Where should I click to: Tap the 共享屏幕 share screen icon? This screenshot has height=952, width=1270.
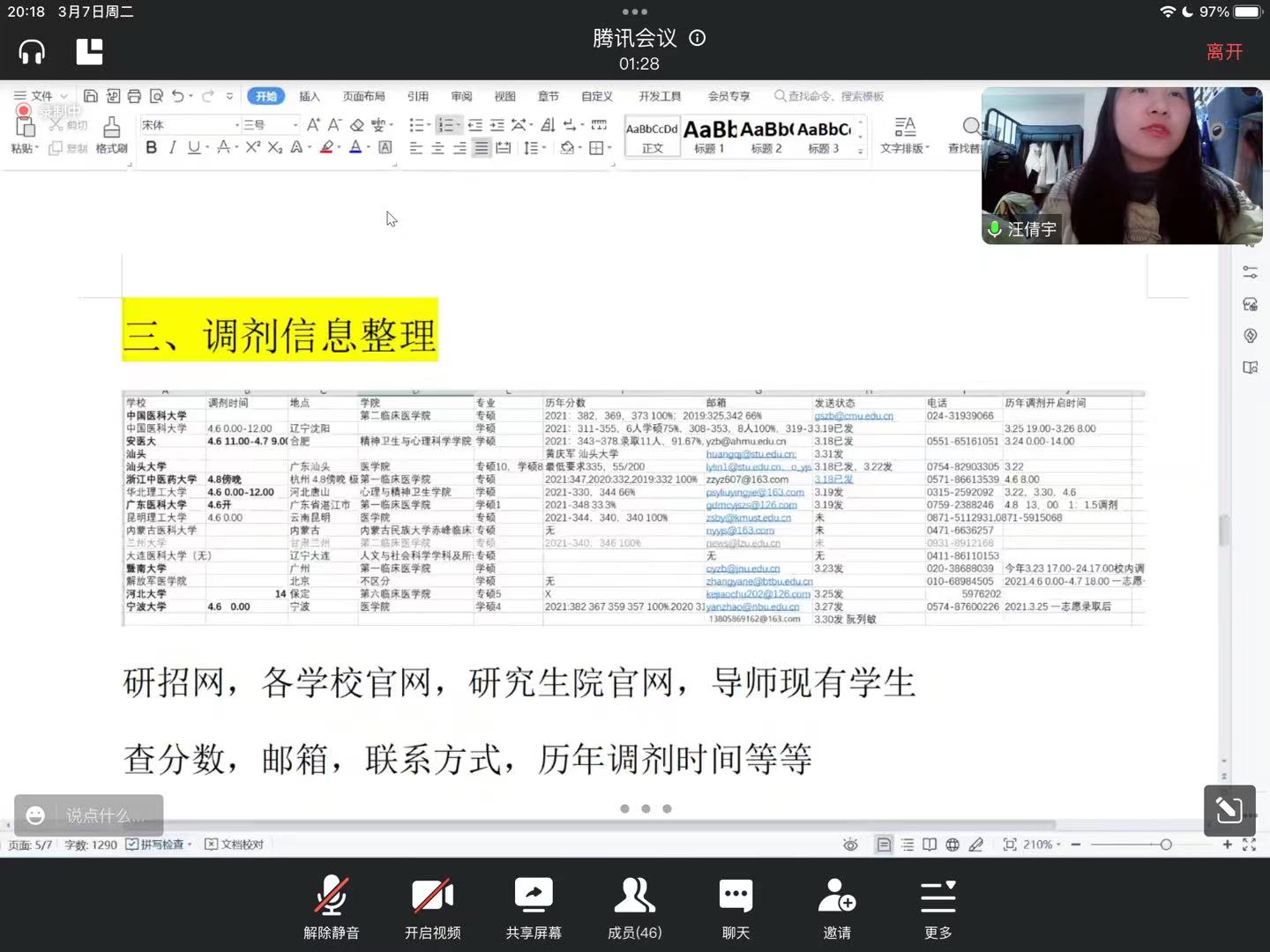(x=534, y=906)
